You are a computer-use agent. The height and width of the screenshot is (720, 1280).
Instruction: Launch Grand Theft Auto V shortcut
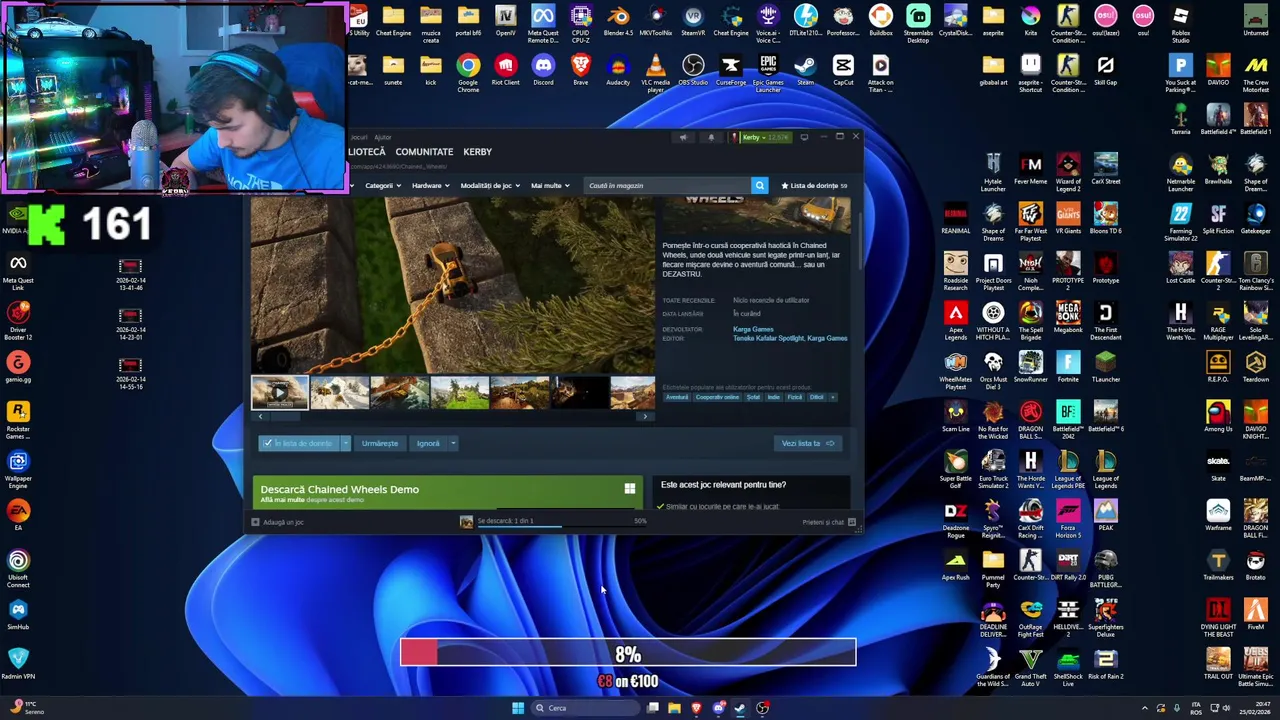coord(1031,666)
